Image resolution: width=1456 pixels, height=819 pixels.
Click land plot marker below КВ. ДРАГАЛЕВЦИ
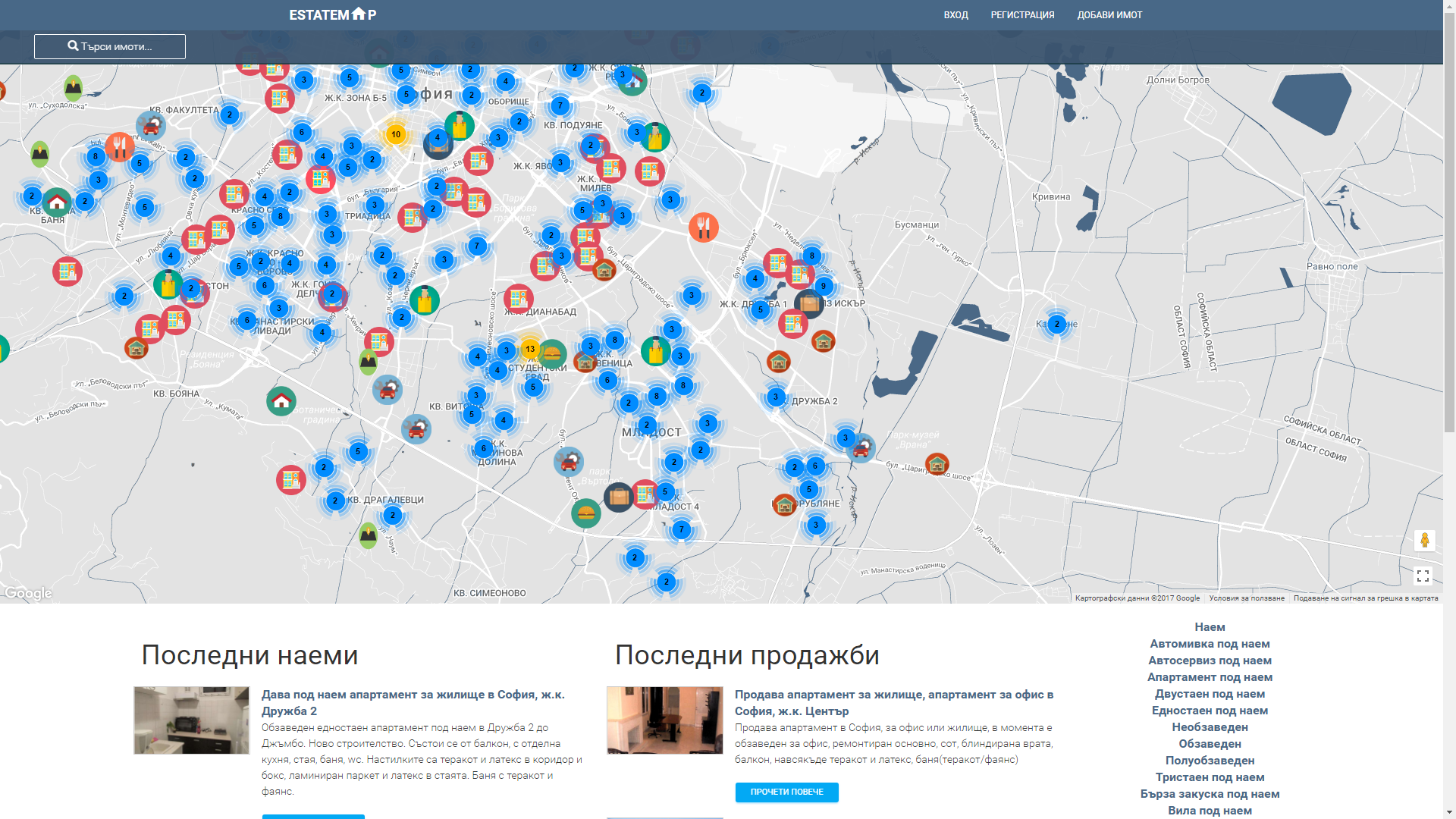tap(368, 535)
